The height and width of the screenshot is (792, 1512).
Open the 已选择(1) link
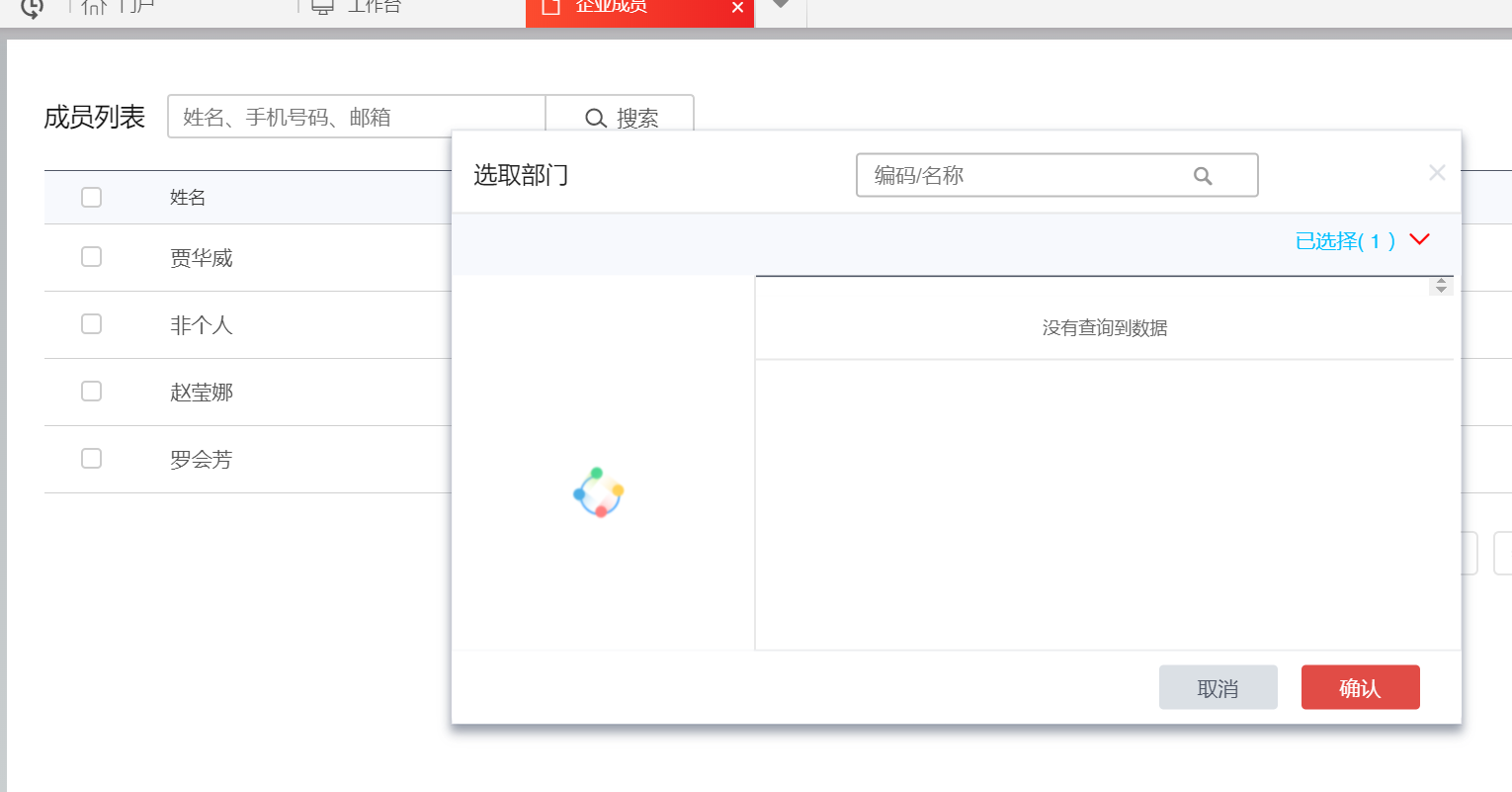1345,240
